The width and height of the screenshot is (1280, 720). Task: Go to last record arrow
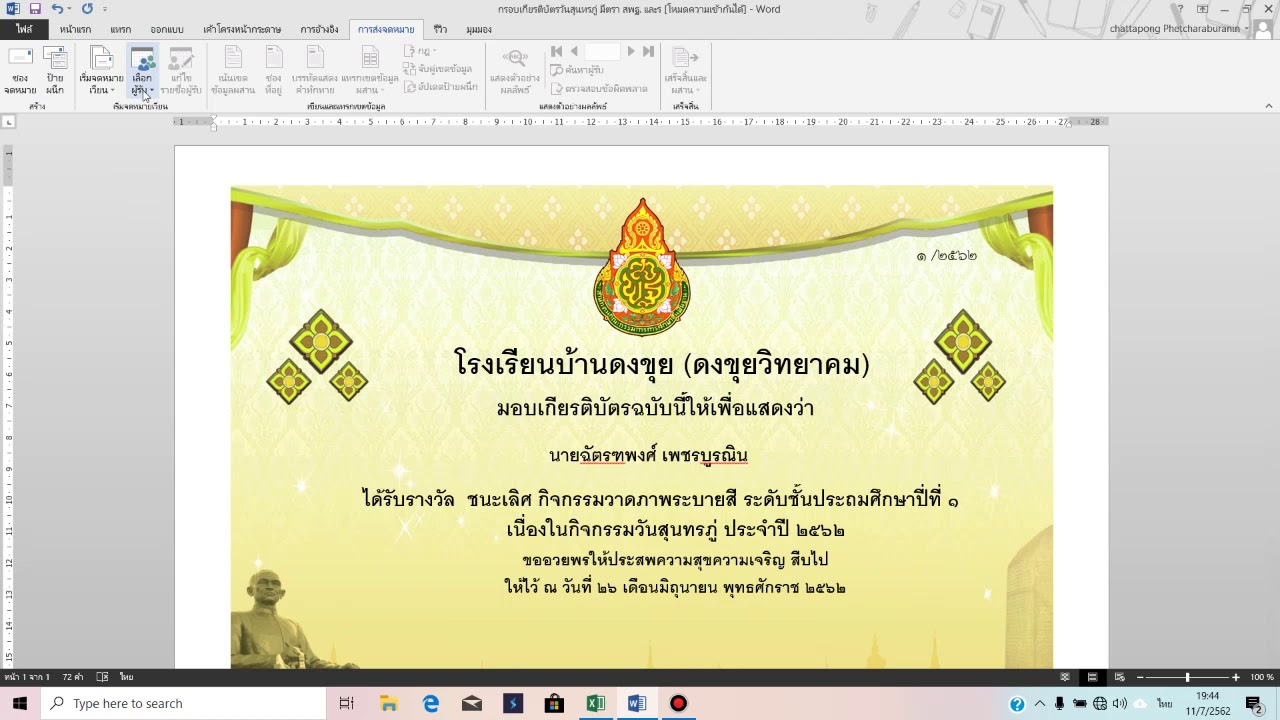[x=648, y=51]
